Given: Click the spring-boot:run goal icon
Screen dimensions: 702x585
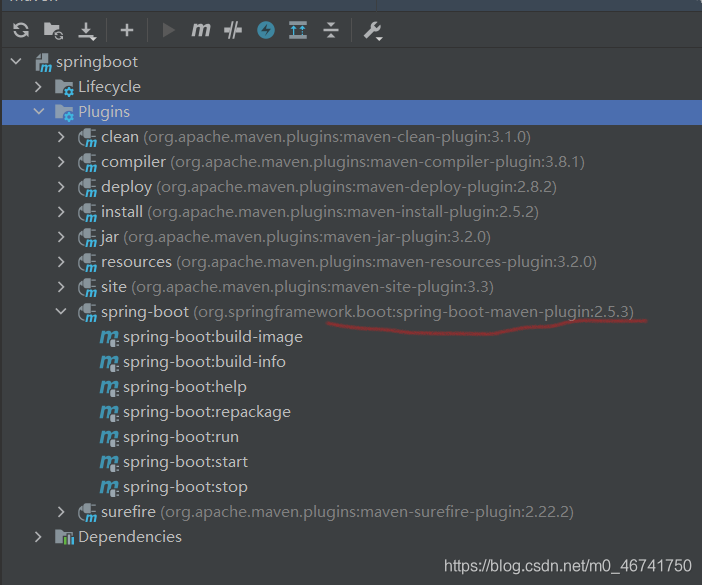Looking at the screenshot, I should pyautogui.click(x=109, y=437).
